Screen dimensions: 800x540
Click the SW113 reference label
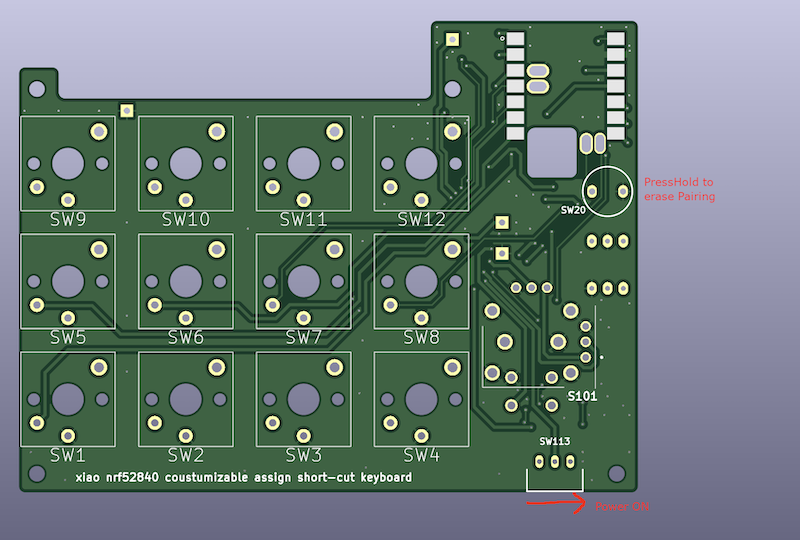(555, 441)
